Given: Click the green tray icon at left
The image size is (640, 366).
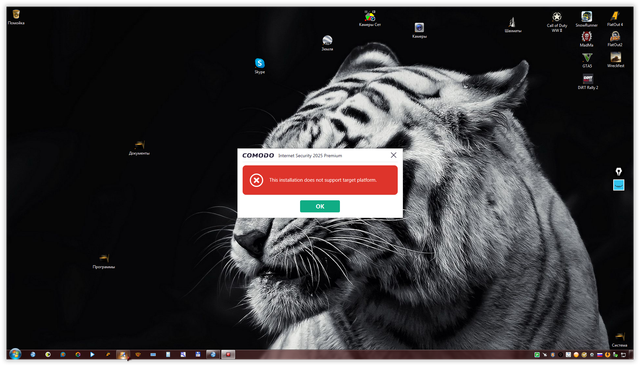Looking at the screenshot, I should (537, 355).
